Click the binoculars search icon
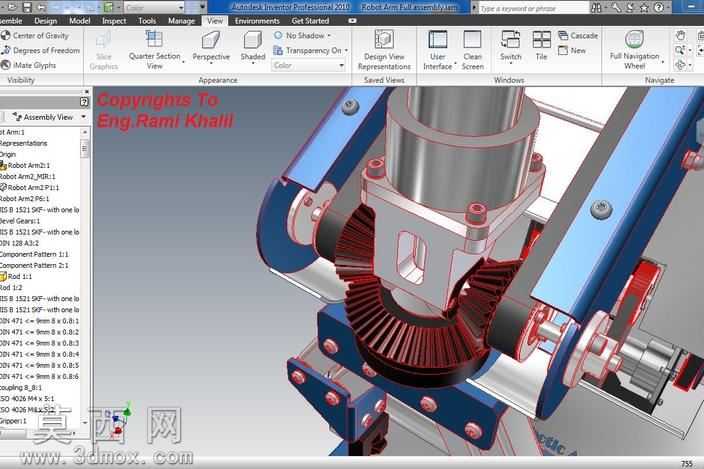This screenshot has width=704, height=469. click(596, 8)
